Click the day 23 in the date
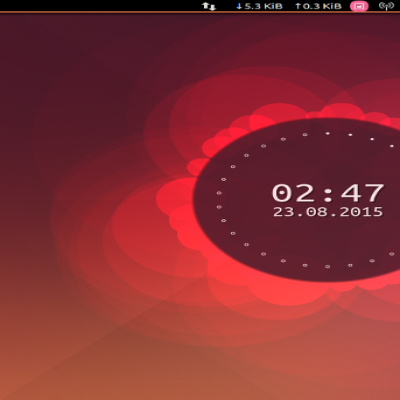This screenshot has height=400, width=400. click(x=282, y=212)
